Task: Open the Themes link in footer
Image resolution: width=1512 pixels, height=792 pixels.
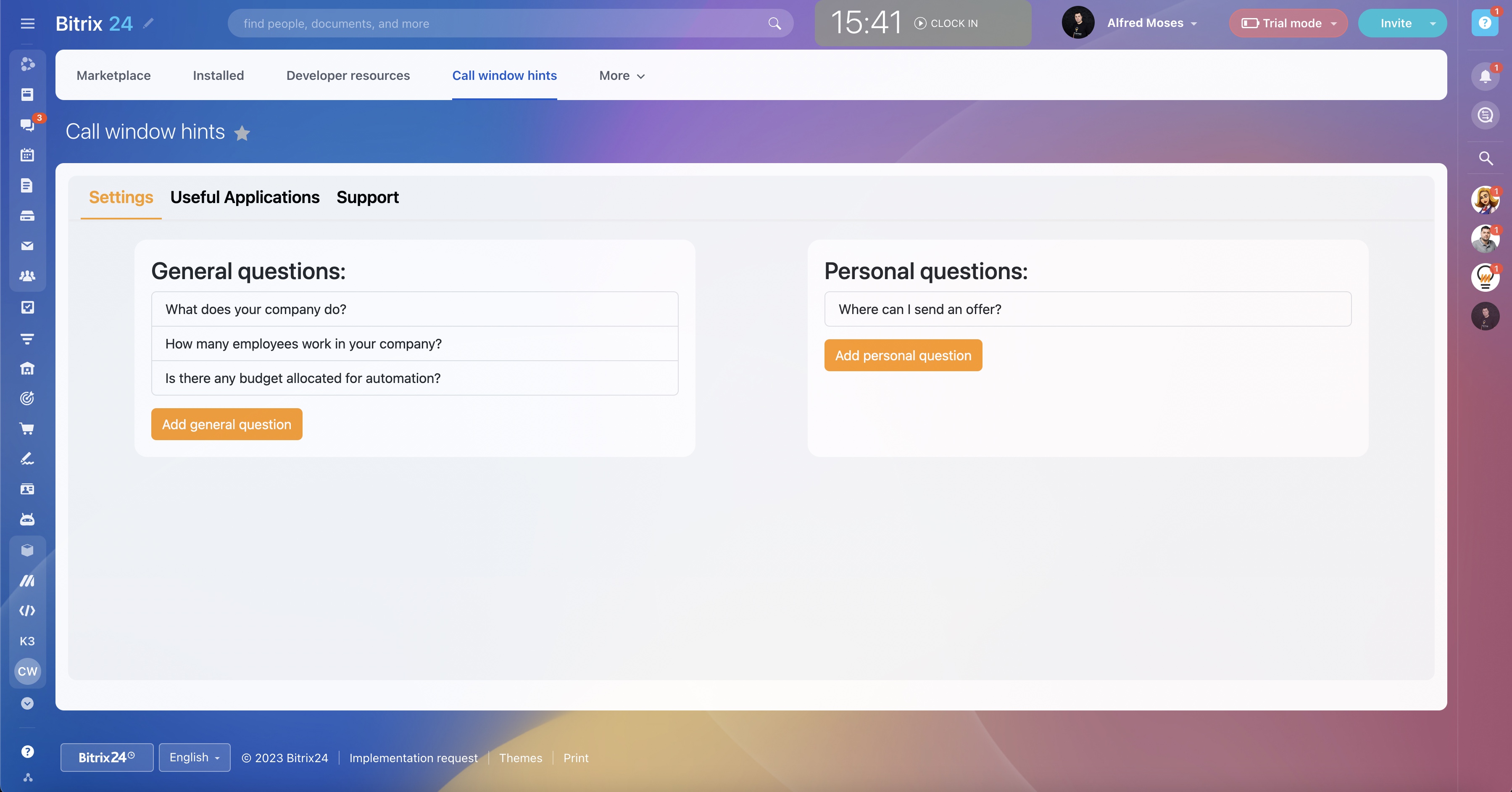Action: pyautogui.click(x=520, y=758)
